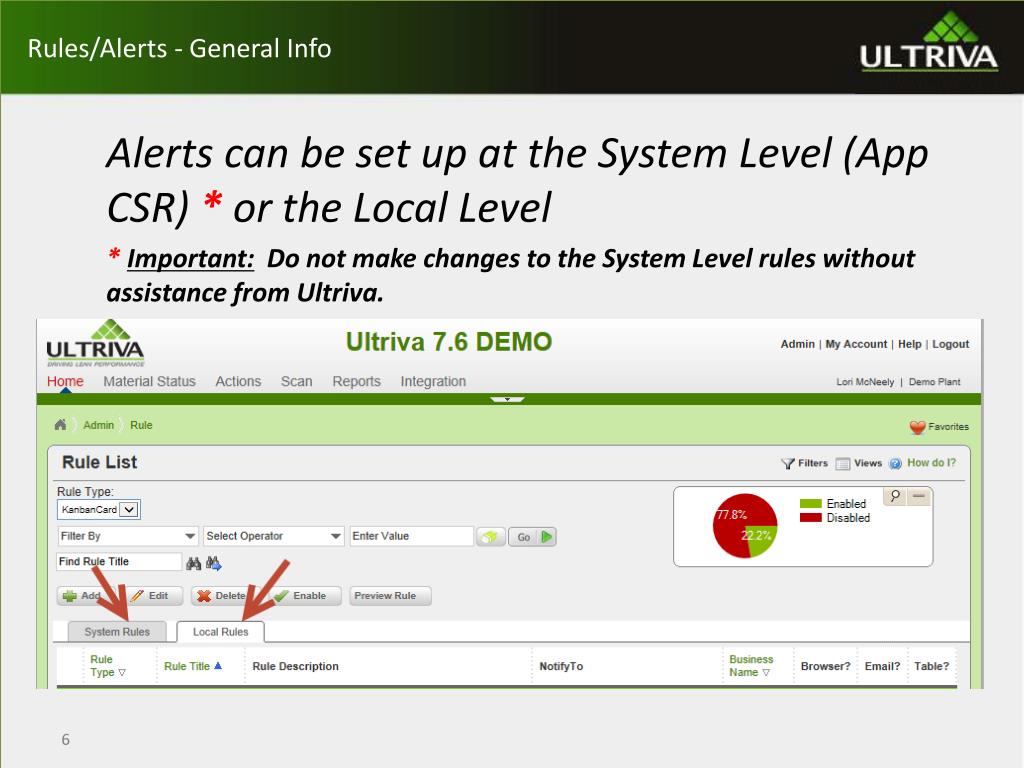Click the binoculars find icon
Image resolution: width=1024 pixels, height=768 pixels.
coord(193,563)
